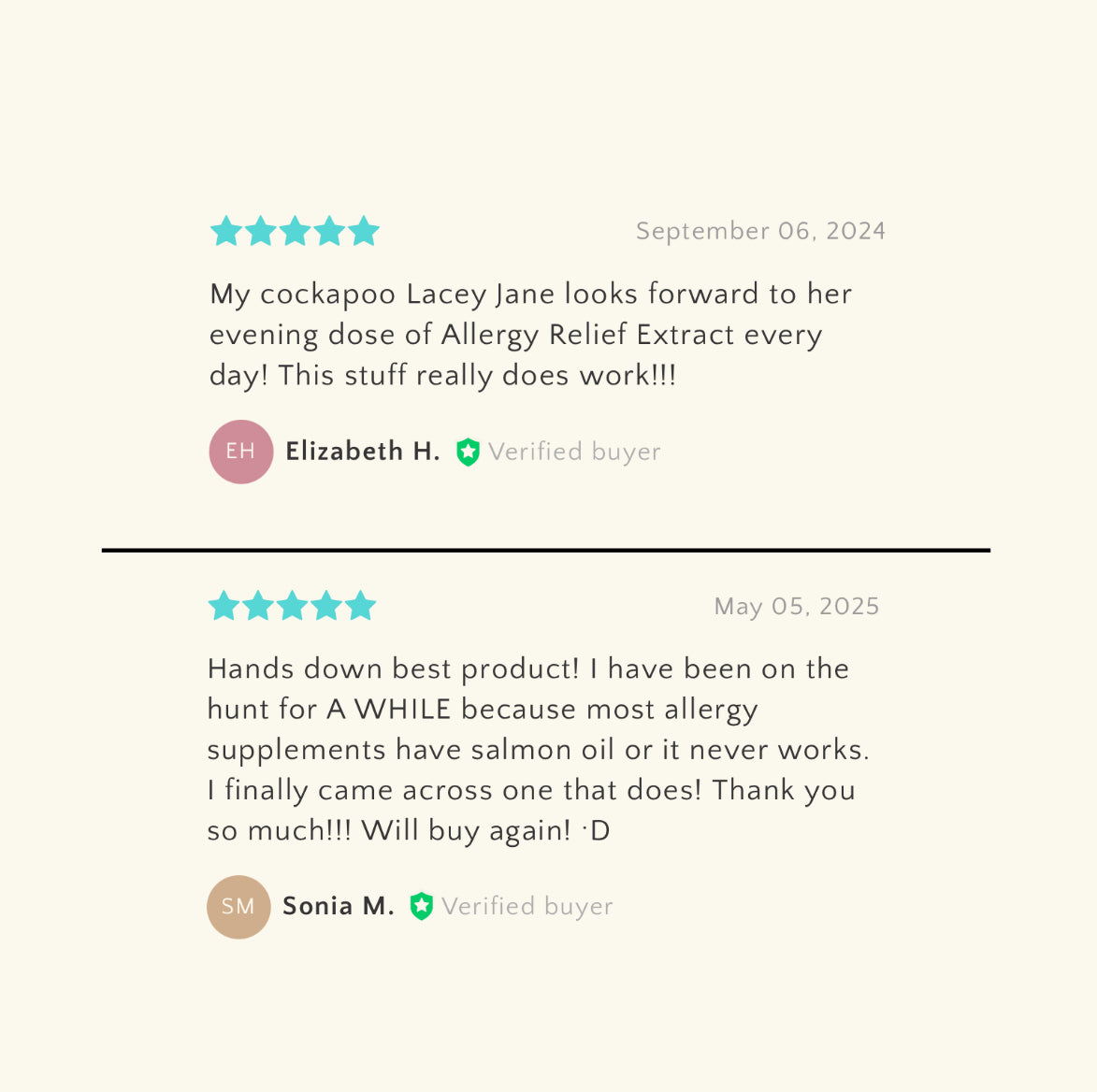Click the fourth star in Sonia M.'s rating

325,606
